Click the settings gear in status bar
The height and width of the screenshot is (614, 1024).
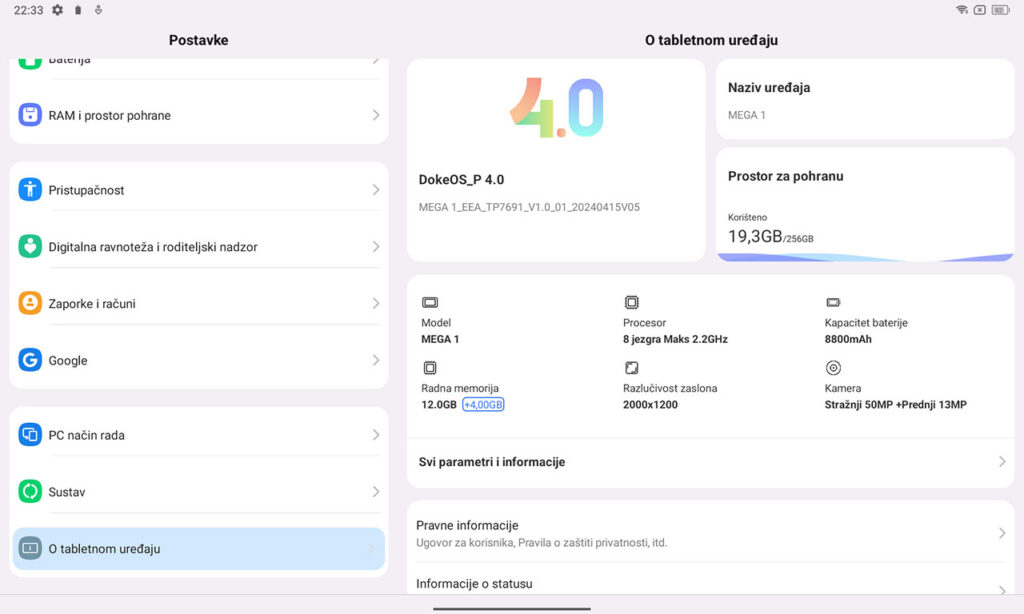[x=57, y=10]
